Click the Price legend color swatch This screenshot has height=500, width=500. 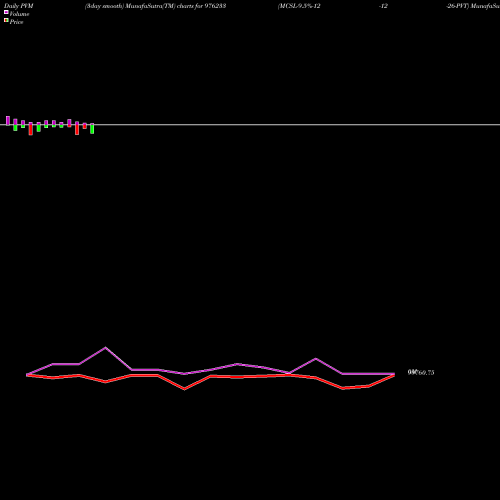pos(6,20)
